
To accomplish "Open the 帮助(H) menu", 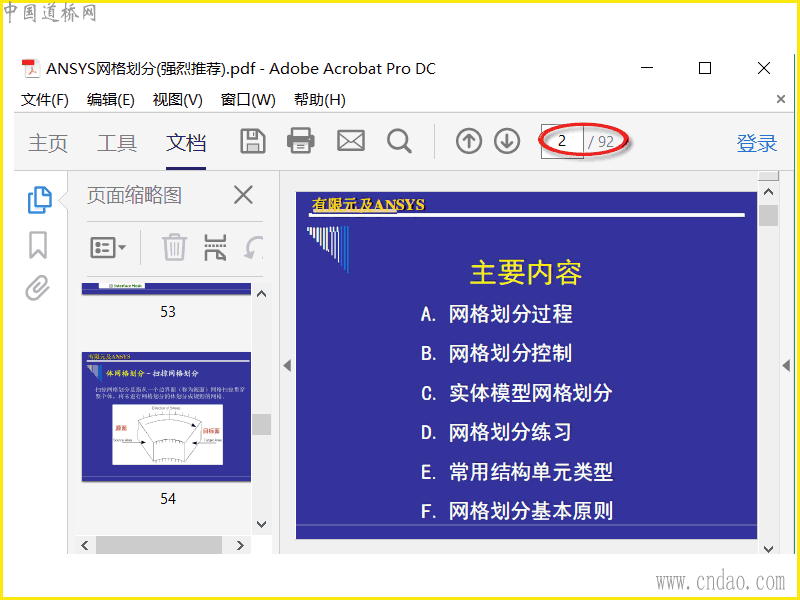I will 320,100.
